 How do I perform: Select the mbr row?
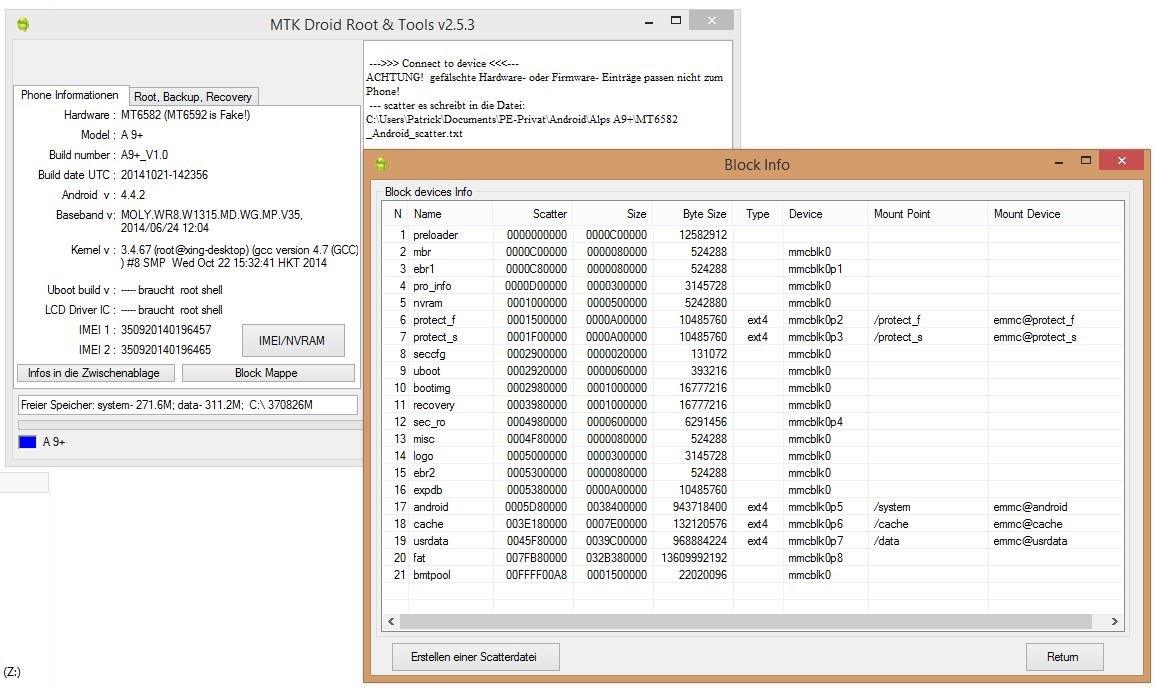pyautogui.click(x=753, y=252)
